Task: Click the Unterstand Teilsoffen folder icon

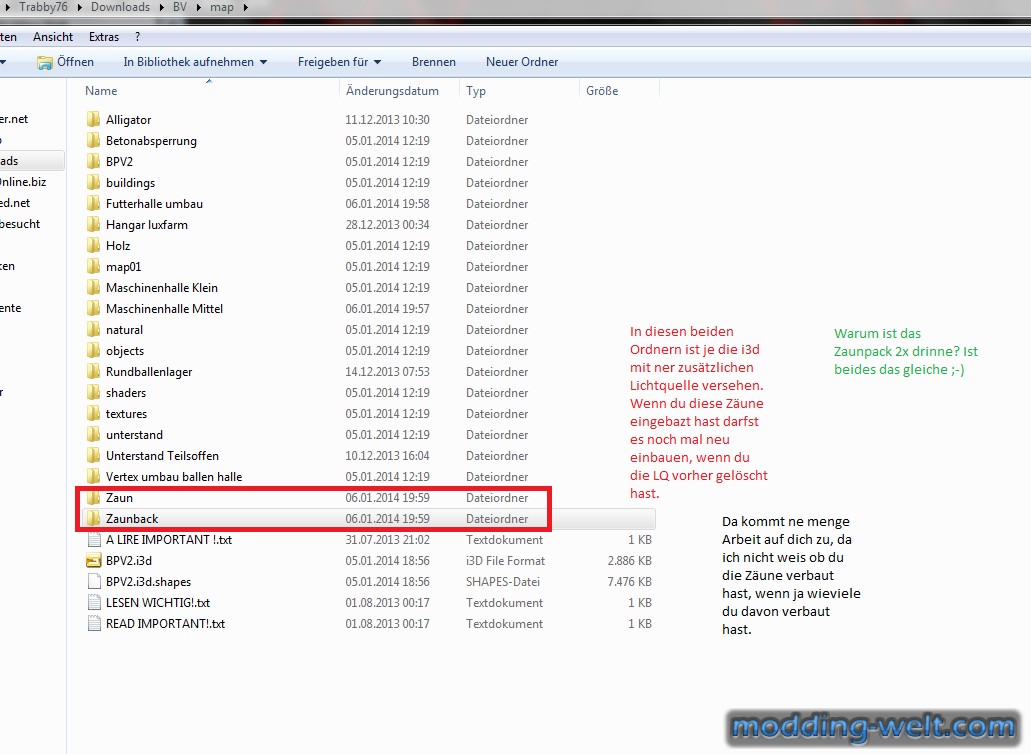Action: pos(93,456)
